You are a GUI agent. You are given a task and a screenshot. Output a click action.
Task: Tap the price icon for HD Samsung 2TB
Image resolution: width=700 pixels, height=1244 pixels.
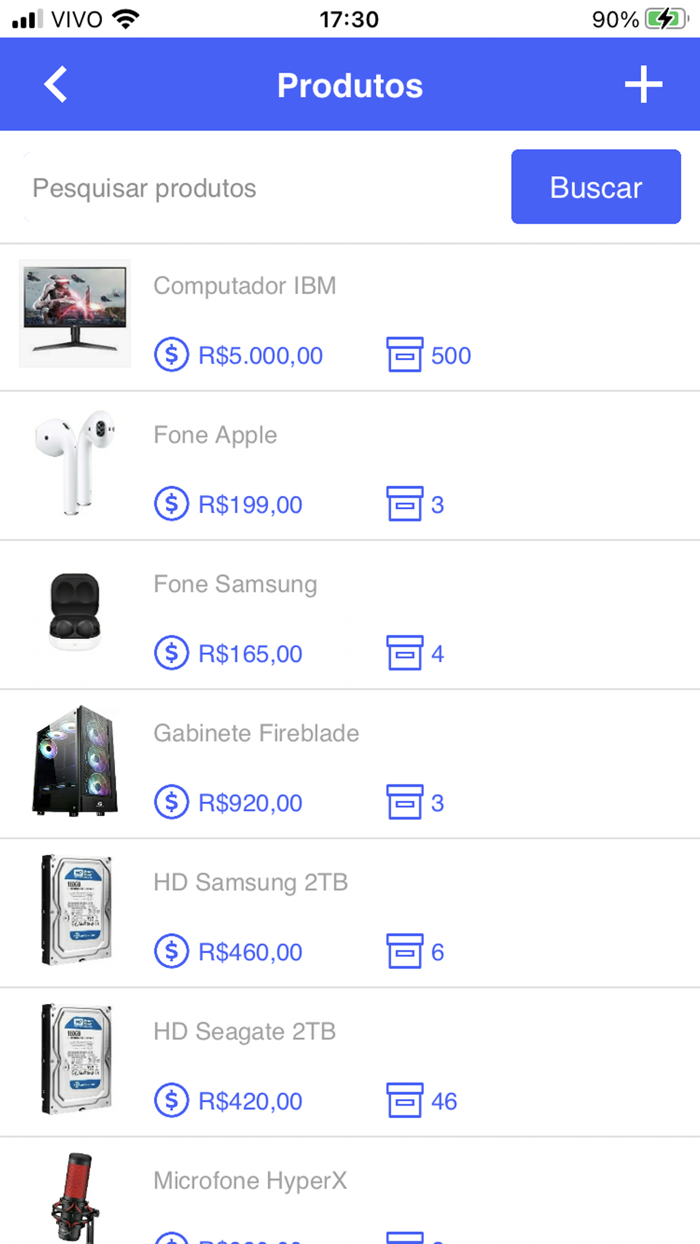point(171,951)
